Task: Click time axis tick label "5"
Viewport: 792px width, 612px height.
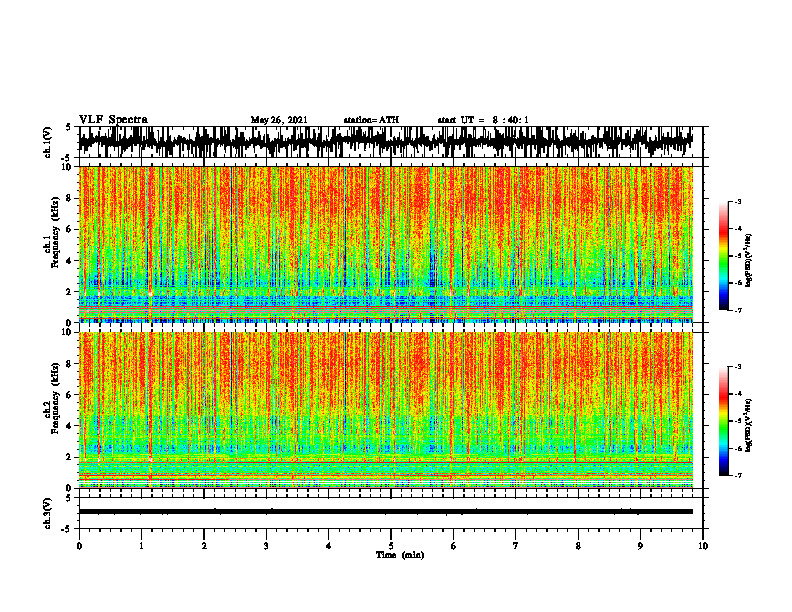Action: [391, 546]
